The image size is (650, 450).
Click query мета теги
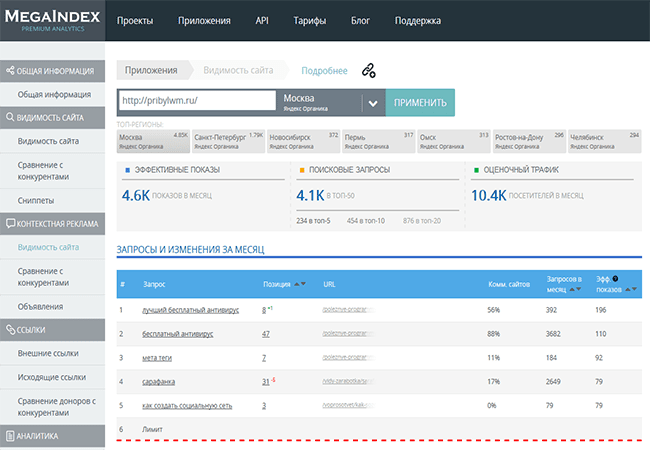(157, 358)
